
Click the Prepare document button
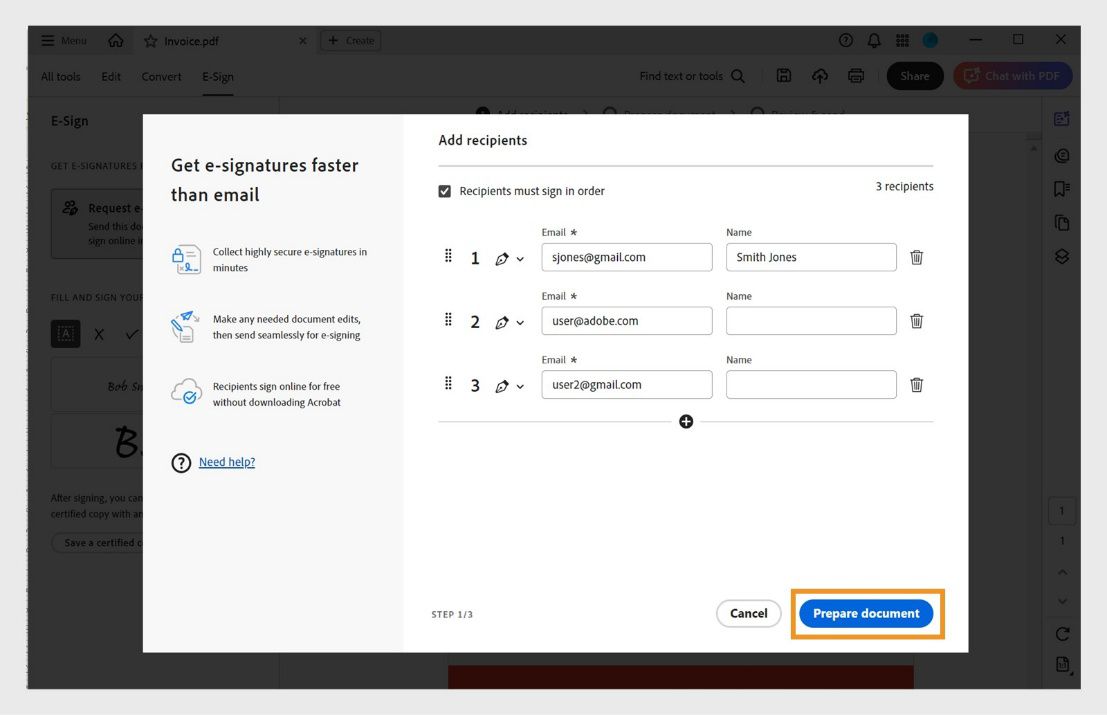866,613
